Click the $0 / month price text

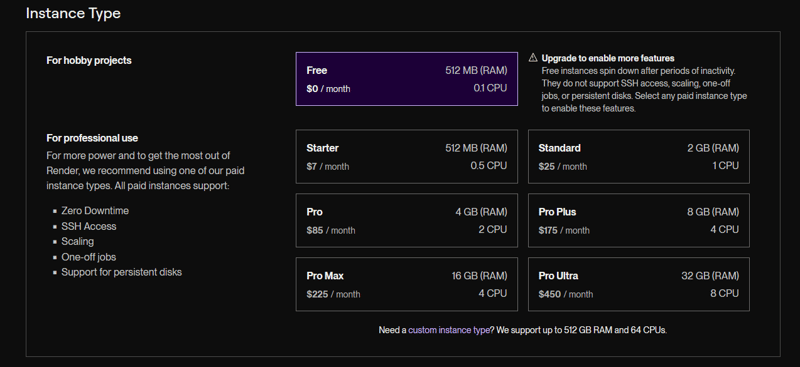tap(328, 89)
